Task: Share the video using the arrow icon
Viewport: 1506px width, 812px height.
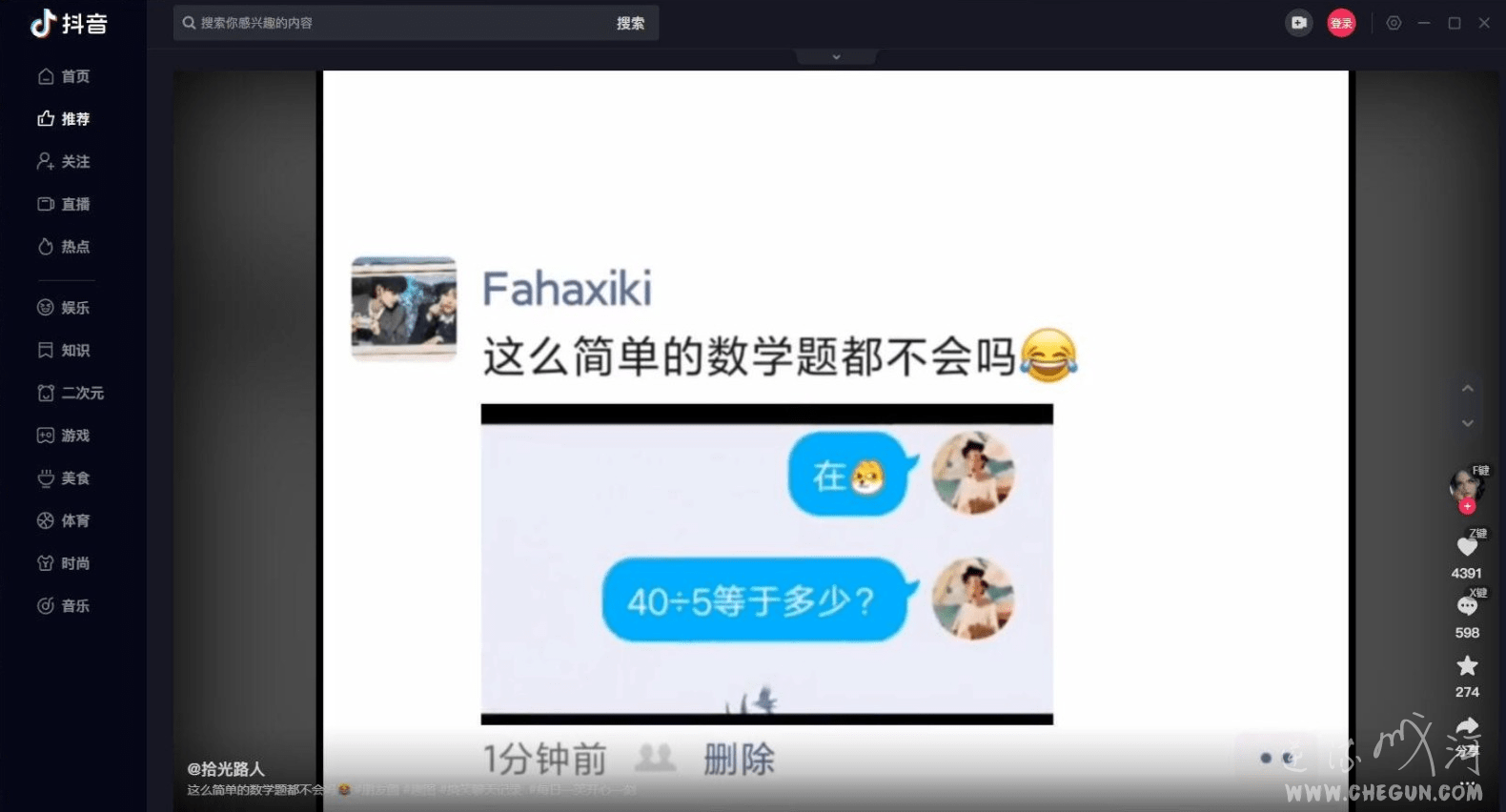Action: click(1467, 727)
